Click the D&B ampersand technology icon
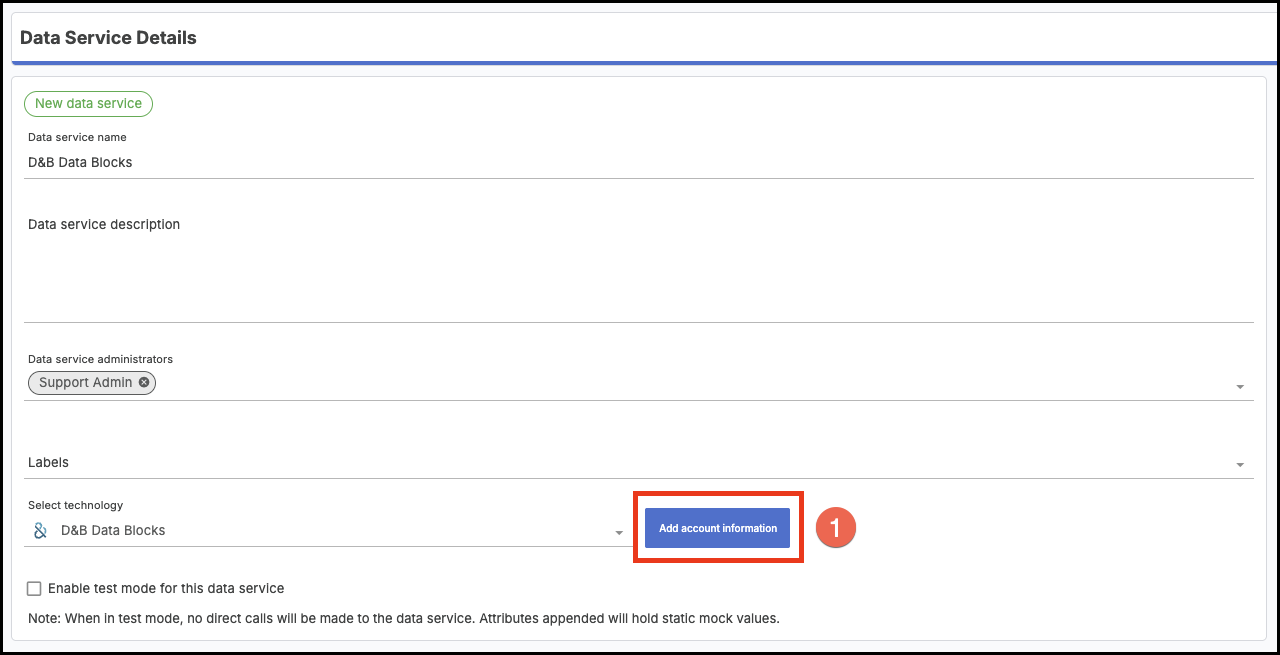Image resolution: width=1280 pixels, height=655 pixels. 41,531
